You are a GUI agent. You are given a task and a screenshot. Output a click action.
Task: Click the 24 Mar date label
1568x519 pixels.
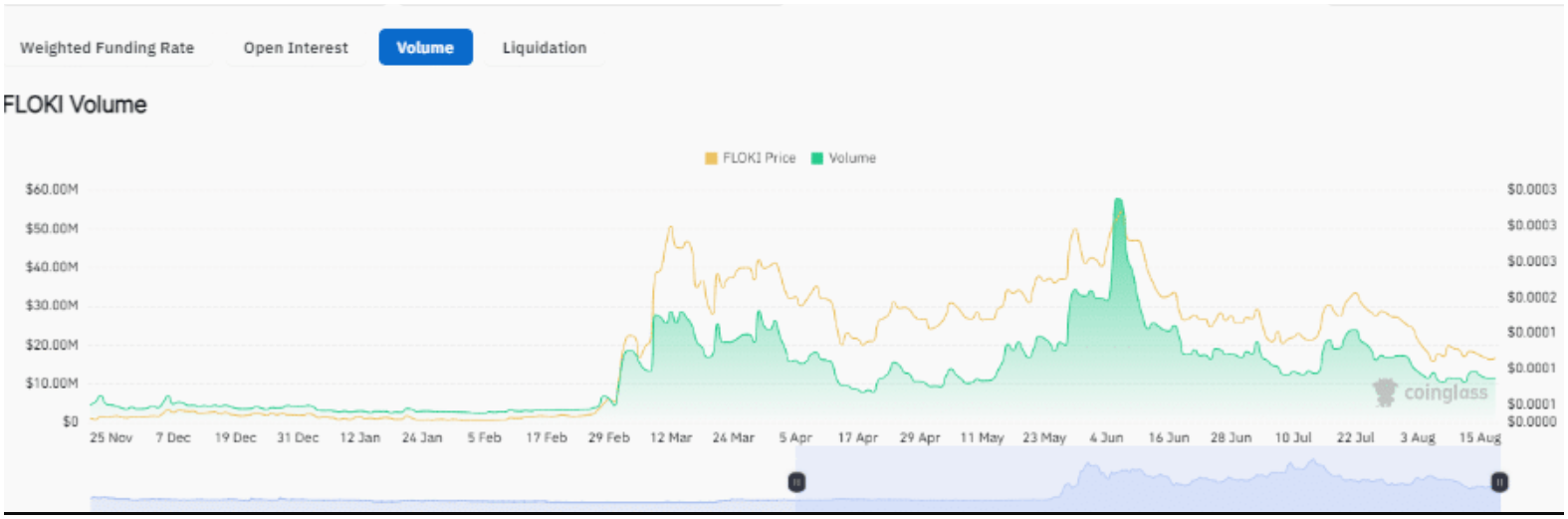click(x=733, y=437)
